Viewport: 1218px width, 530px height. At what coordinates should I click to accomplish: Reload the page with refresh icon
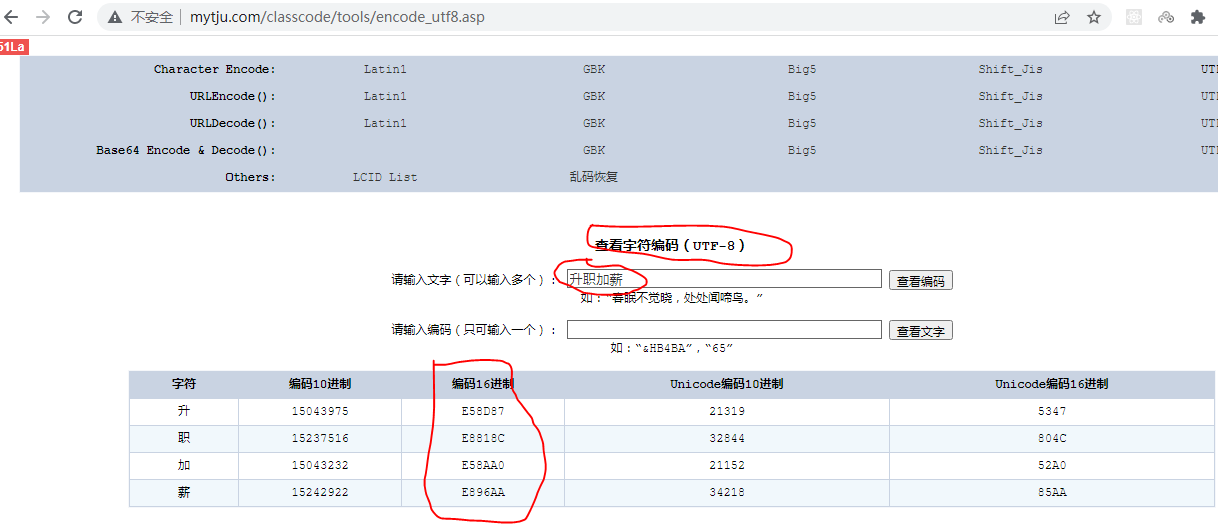(x=75, y=17)
